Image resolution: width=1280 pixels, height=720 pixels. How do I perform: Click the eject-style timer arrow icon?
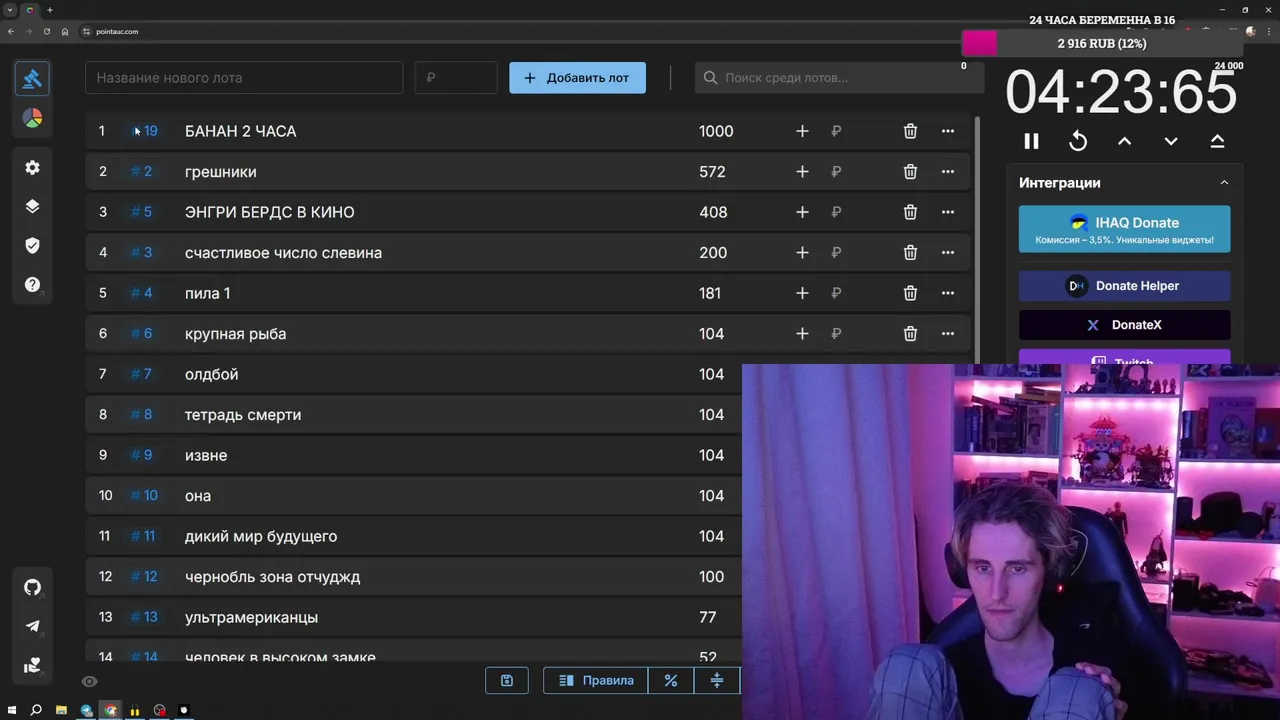tap(1217, 141)
